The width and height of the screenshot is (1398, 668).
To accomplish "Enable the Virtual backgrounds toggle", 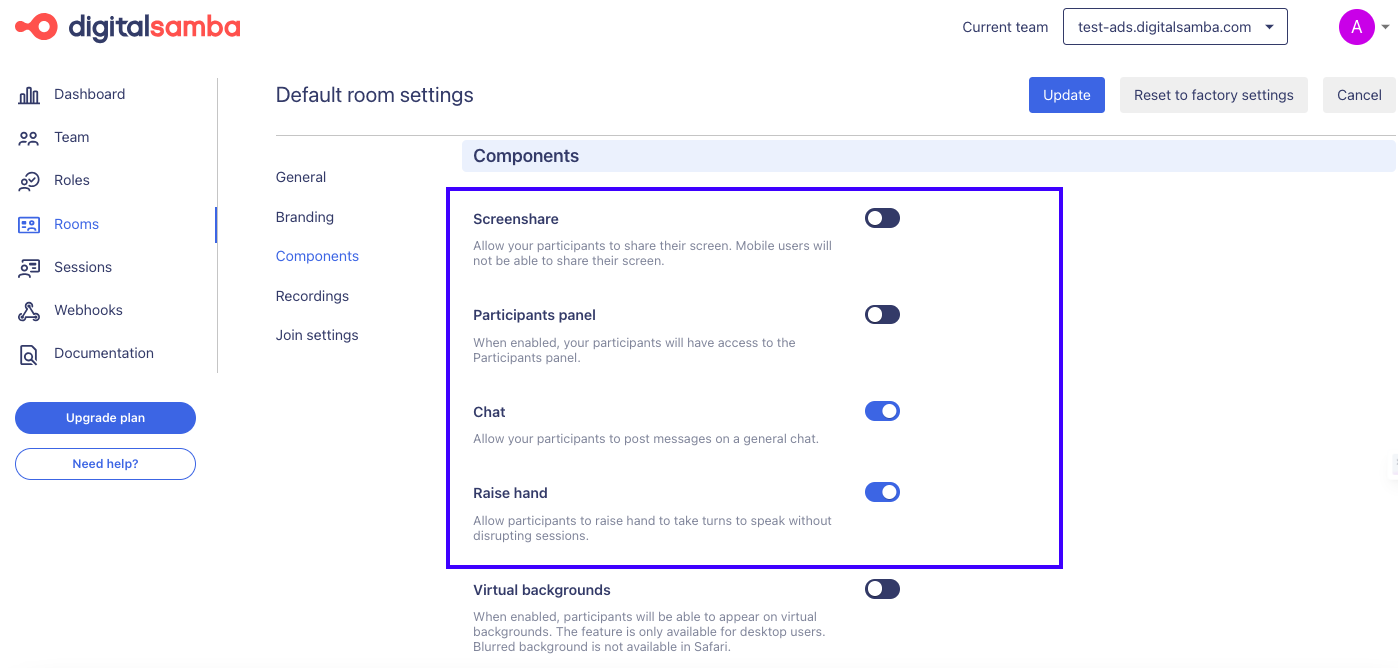I will click(x=882, y=589).
